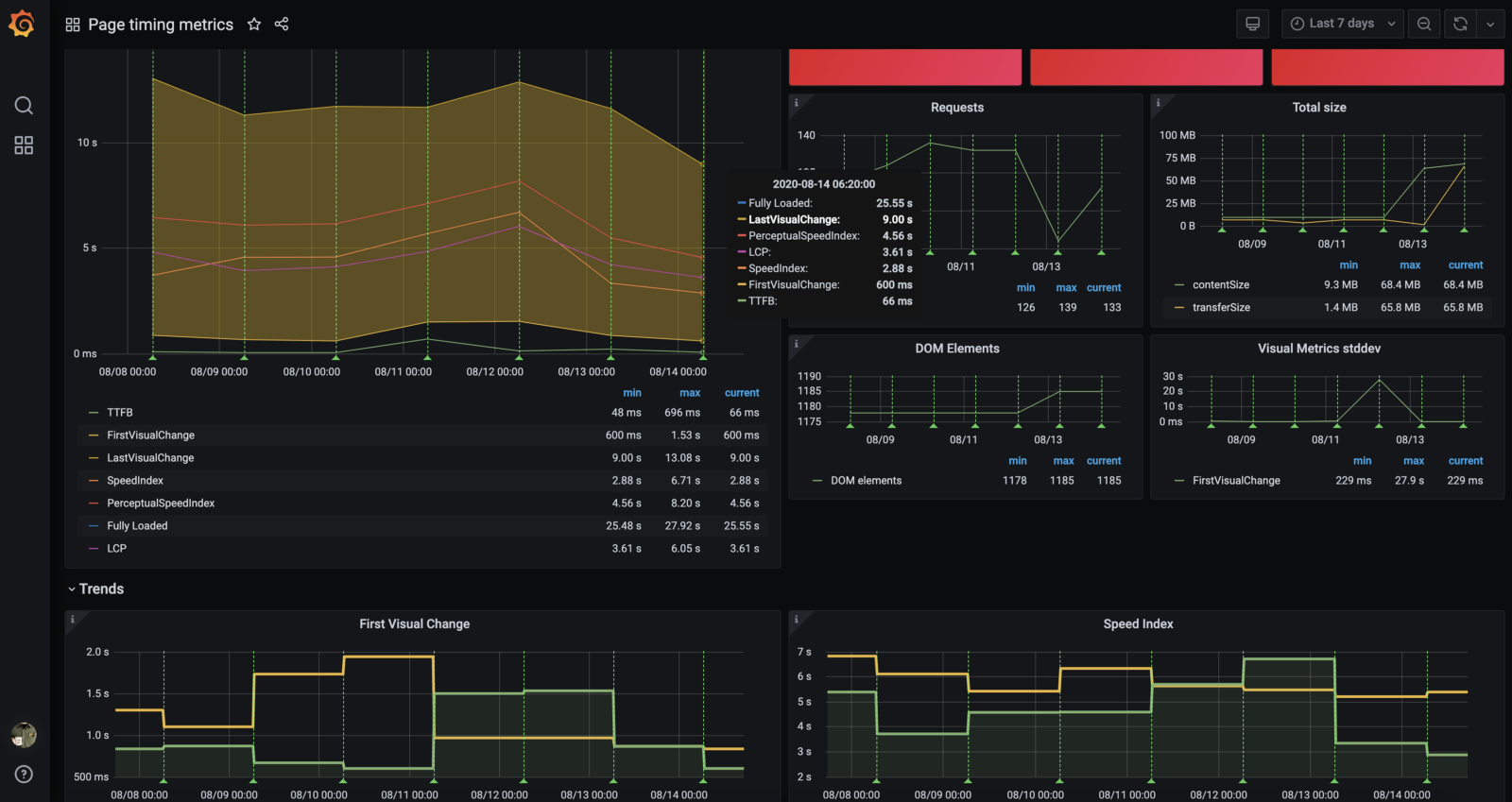The height and width of the screenshot is (802, 1512).
Task: Toggle LCP series in legend
Action: [x=116, y=549]
